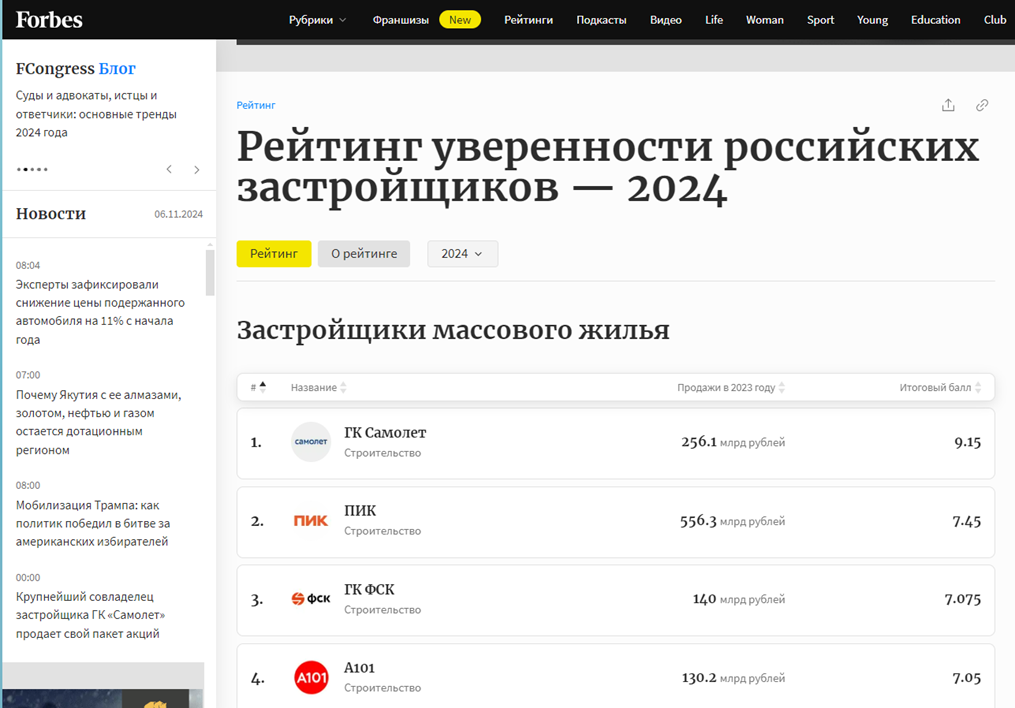Click the 7.45 final score
The image size is (1015, 708).
point(966,521)
